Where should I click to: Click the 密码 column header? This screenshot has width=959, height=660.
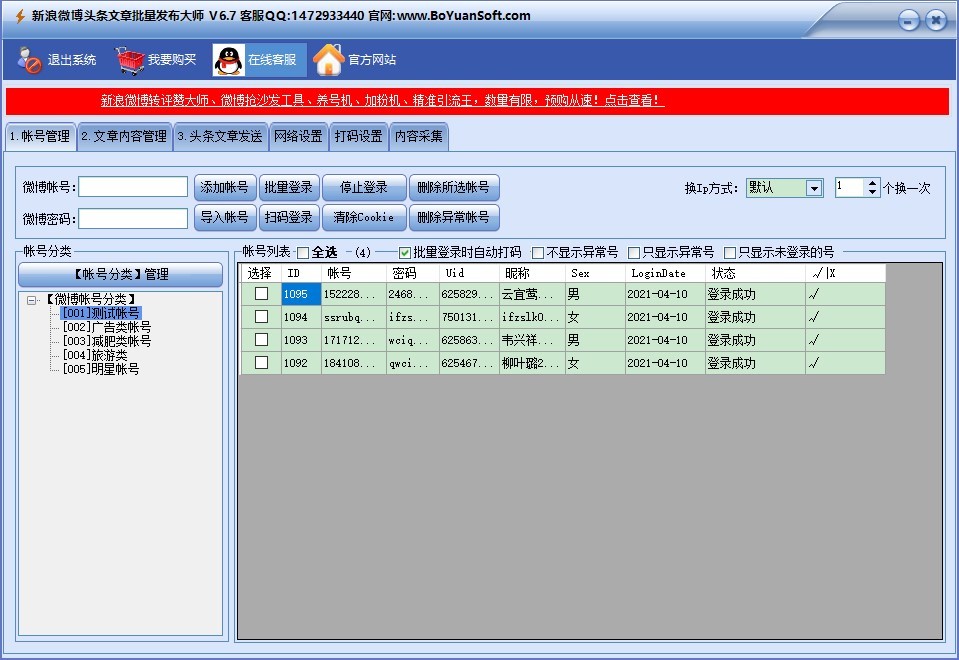(412, 273)
